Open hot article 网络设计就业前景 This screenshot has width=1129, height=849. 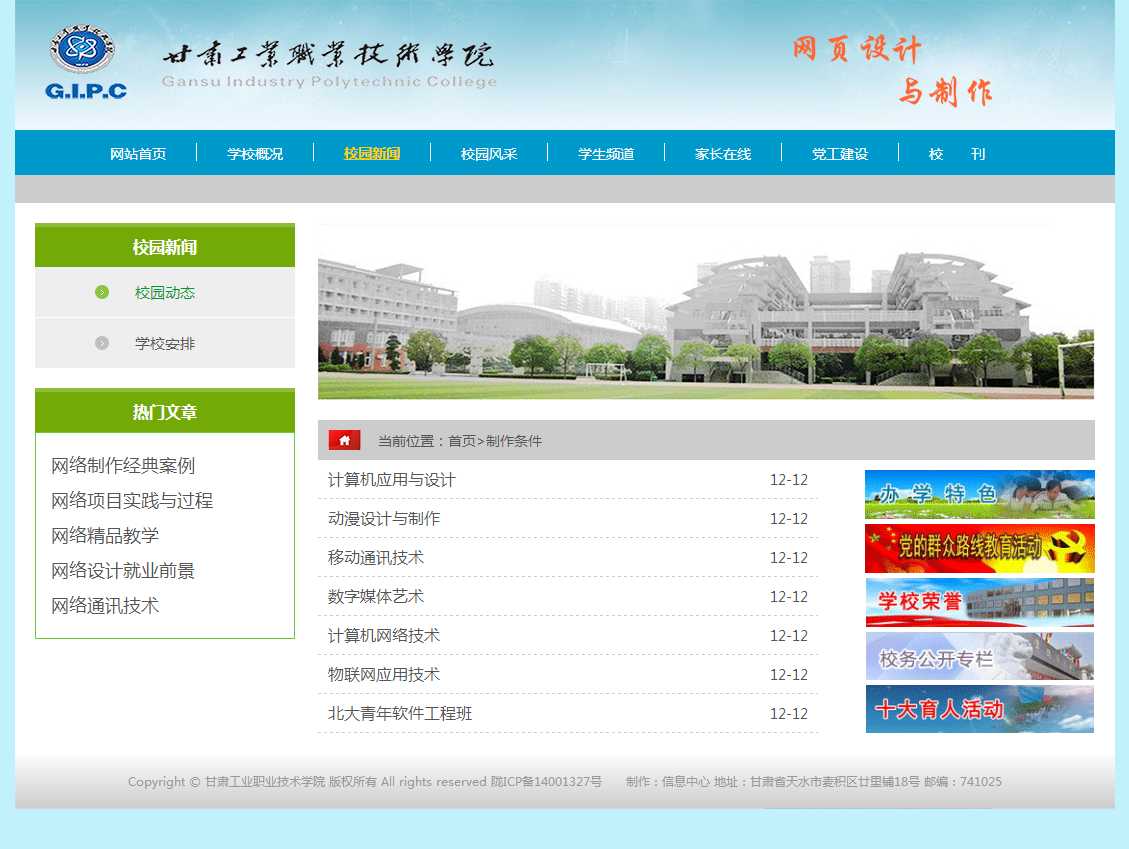pyautogui.click(x=123, y=571)
